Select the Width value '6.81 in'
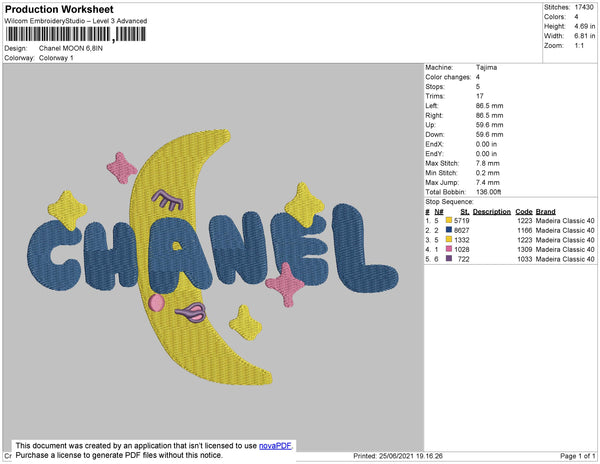This screenshot has height=464, width=600. tap(585, 36)
